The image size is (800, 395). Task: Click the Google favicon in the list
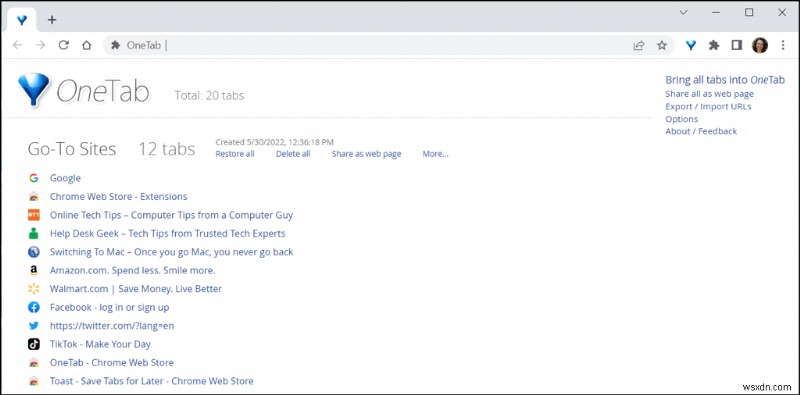[34, 178]
